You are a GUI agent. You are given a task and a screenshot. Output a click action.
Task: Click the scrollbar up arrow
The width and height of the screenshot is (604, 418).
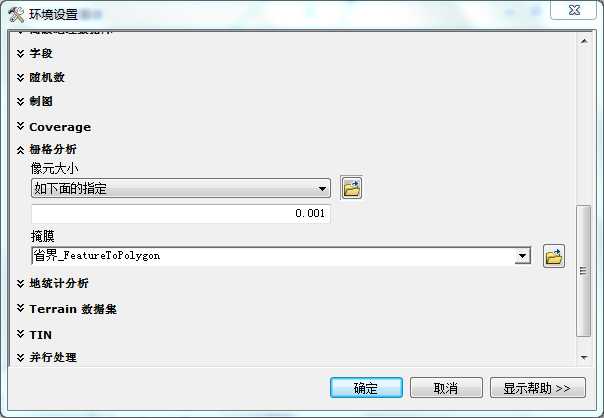pos(584,41)
